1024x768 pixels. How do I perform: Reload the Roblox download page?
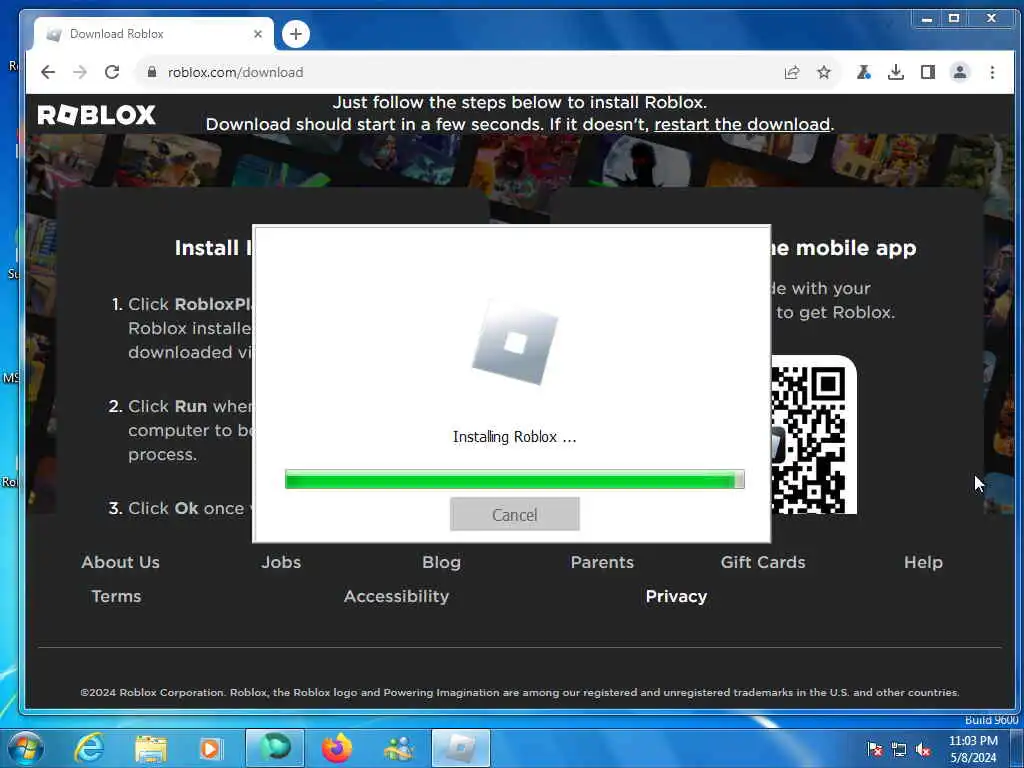[x=112, y=72]
